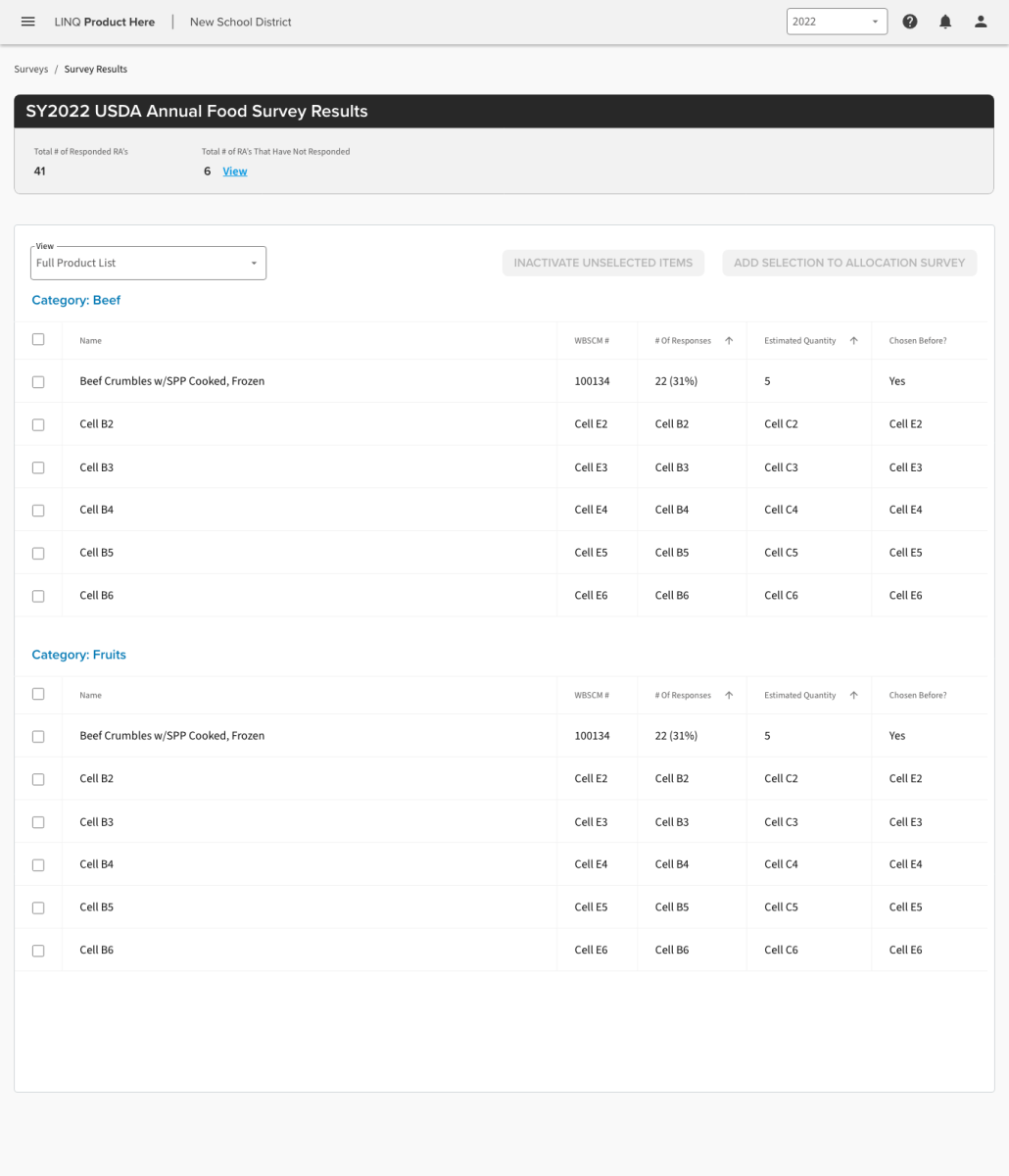Sort Beef table by # Of Responses arrow
1009x1176 pixels.
click(729, 341)
